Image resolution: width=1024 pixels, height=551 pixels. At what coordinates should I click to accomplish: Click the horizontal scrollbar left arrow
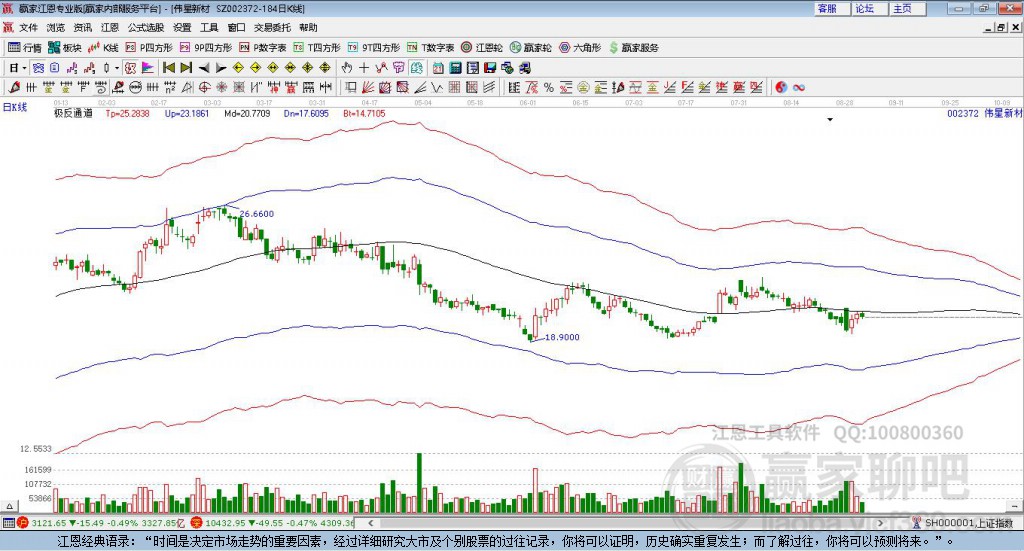click(370, 523)
